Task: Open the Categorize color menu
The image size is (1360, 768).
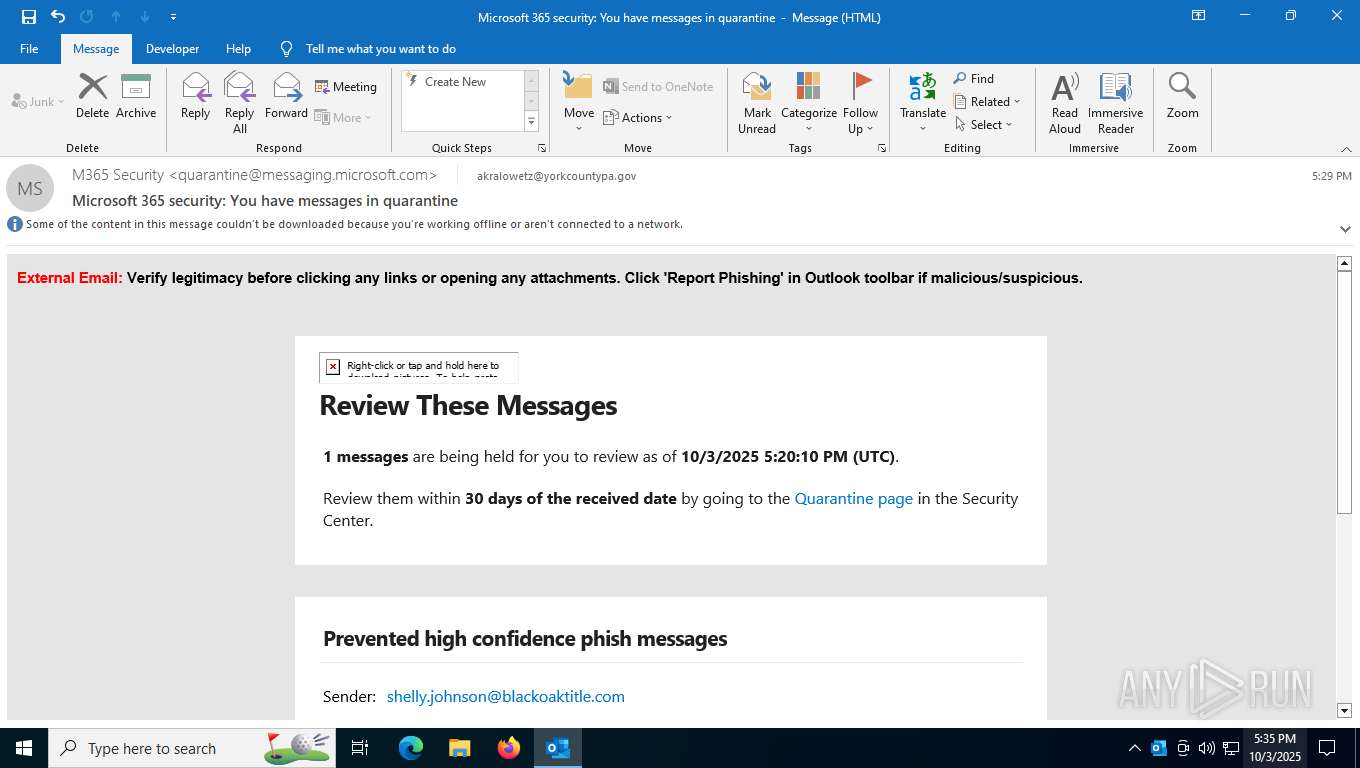Action: point(809,103)
